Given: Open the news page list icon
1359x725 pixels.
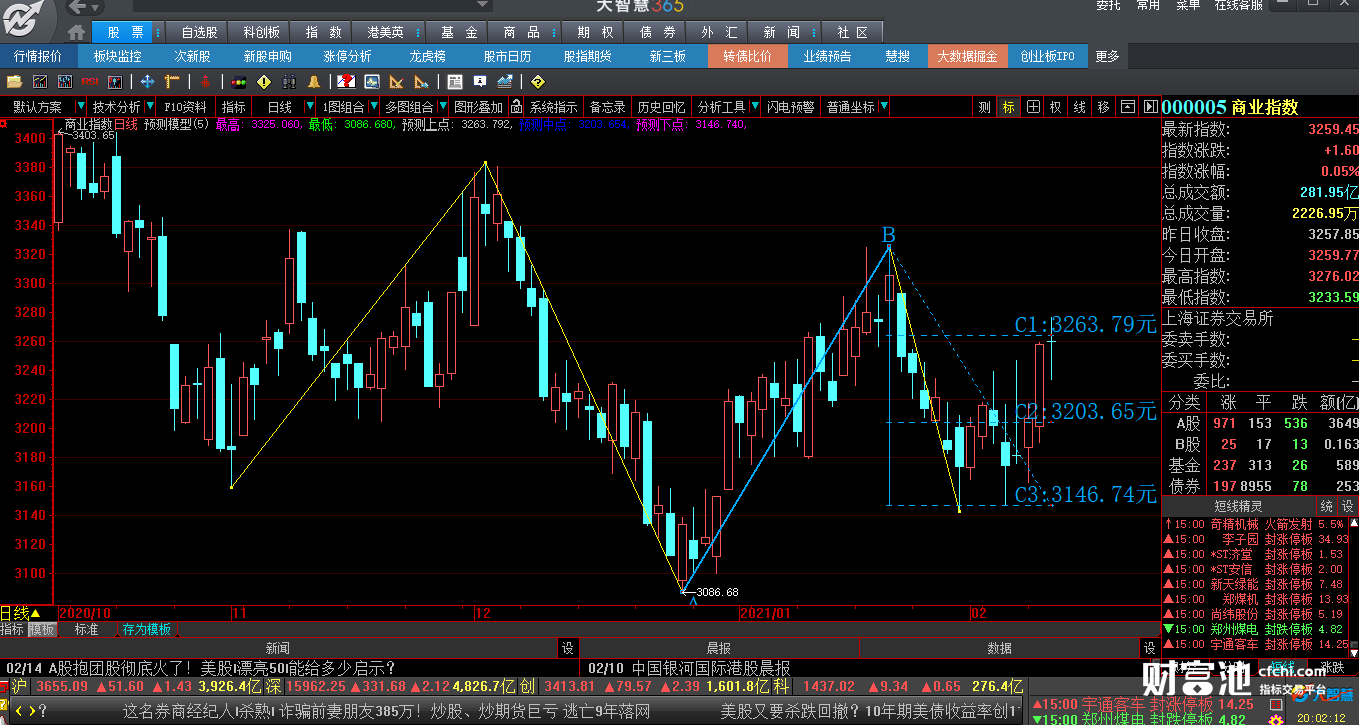Looking at the screenshot, I should [x=454, y=81].
